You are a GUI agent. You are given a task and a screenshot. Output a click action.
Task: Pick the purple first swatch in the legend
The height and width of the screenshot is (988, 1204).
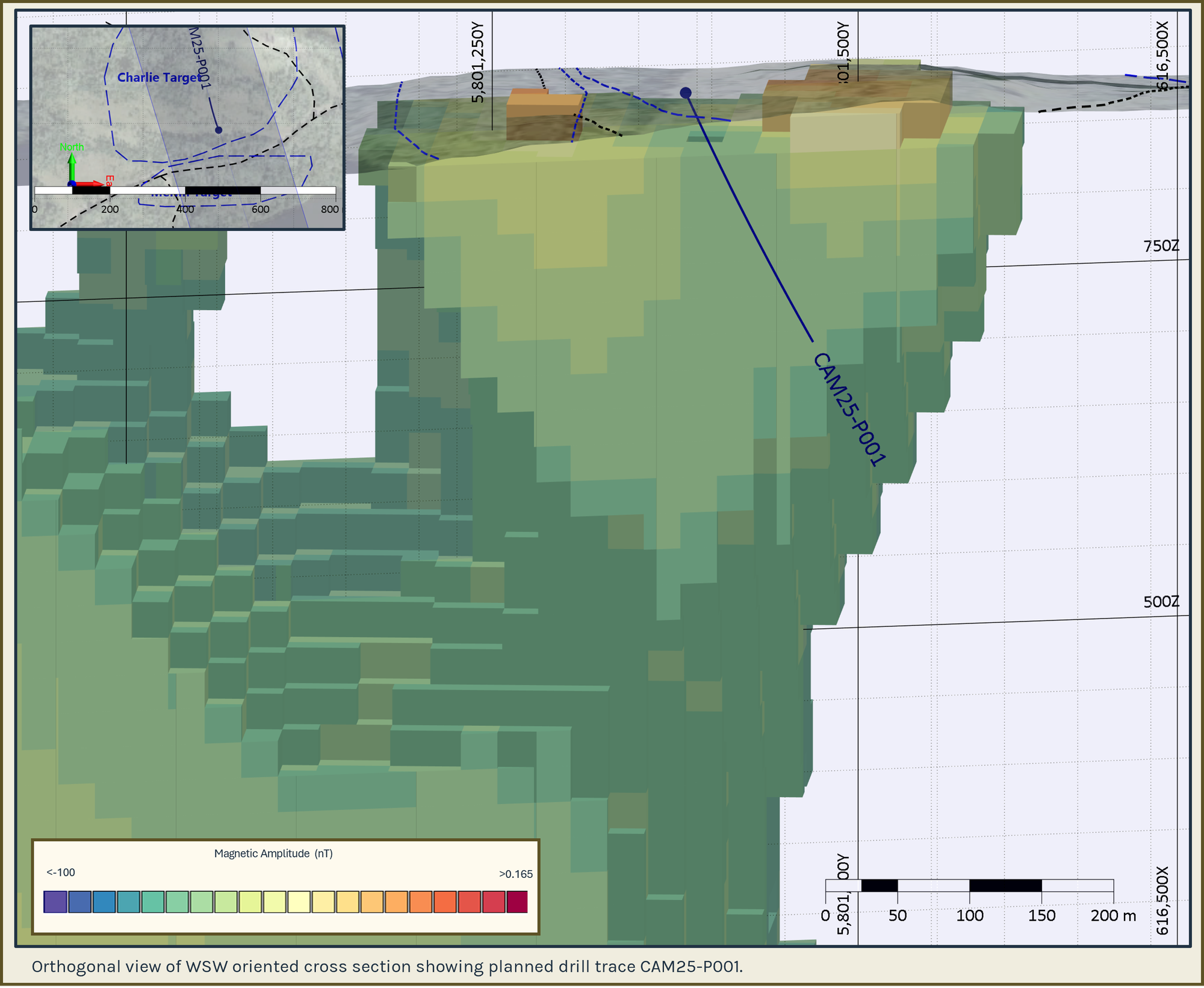pyautogui.click(x=55, y=902)
